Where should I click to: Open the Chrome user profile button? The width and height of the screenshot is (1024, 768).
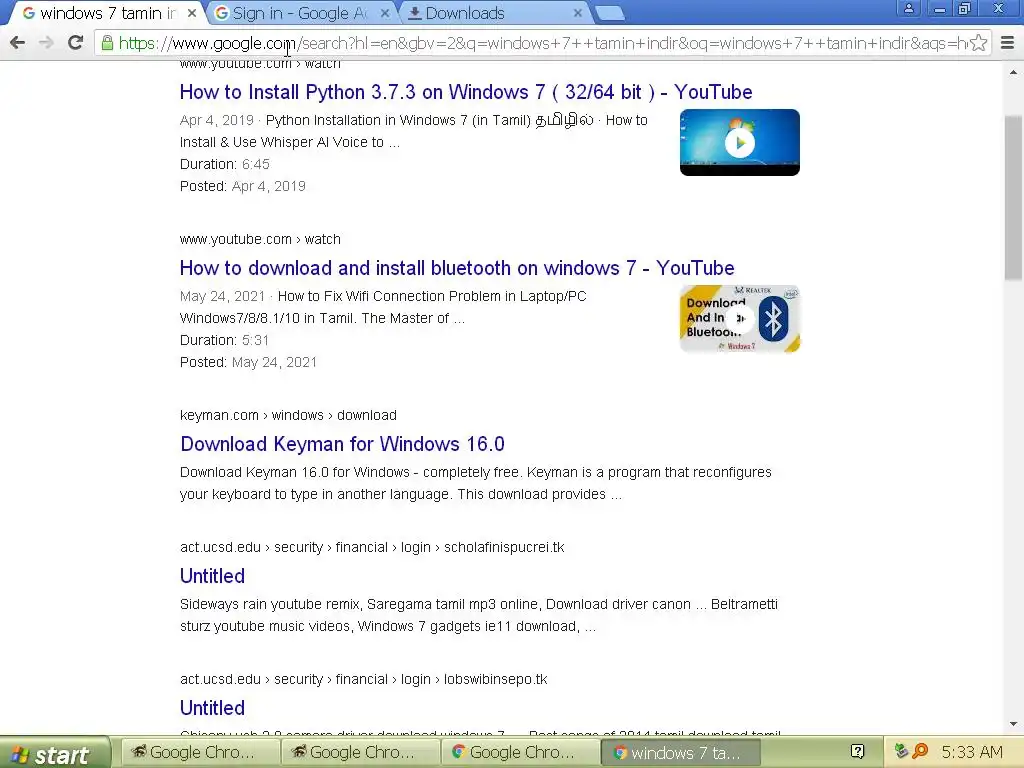coord(908,8)
